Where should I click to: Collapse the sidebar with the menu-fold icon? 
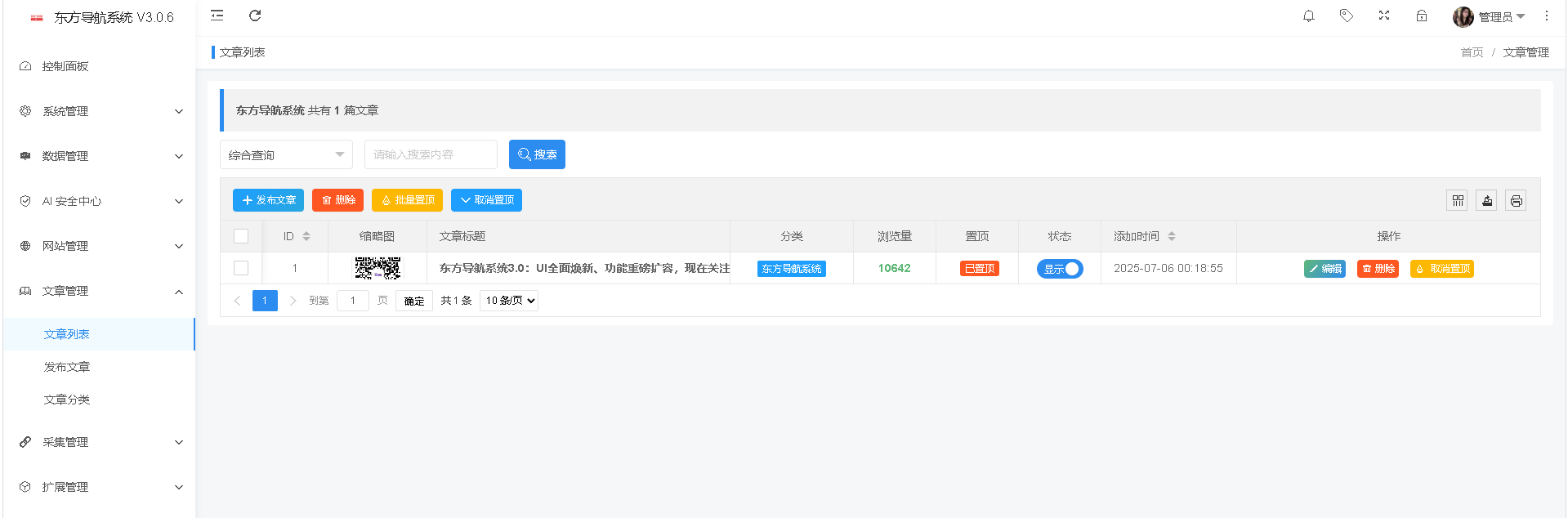coord(217,16)
